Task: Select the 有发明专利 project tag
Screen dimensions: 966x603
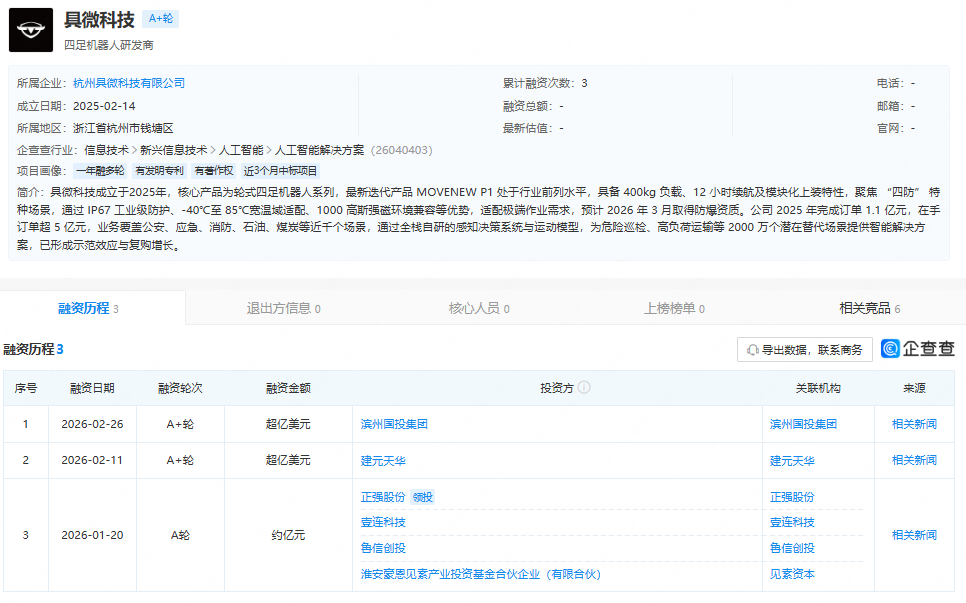Action: tap(160, 171)
